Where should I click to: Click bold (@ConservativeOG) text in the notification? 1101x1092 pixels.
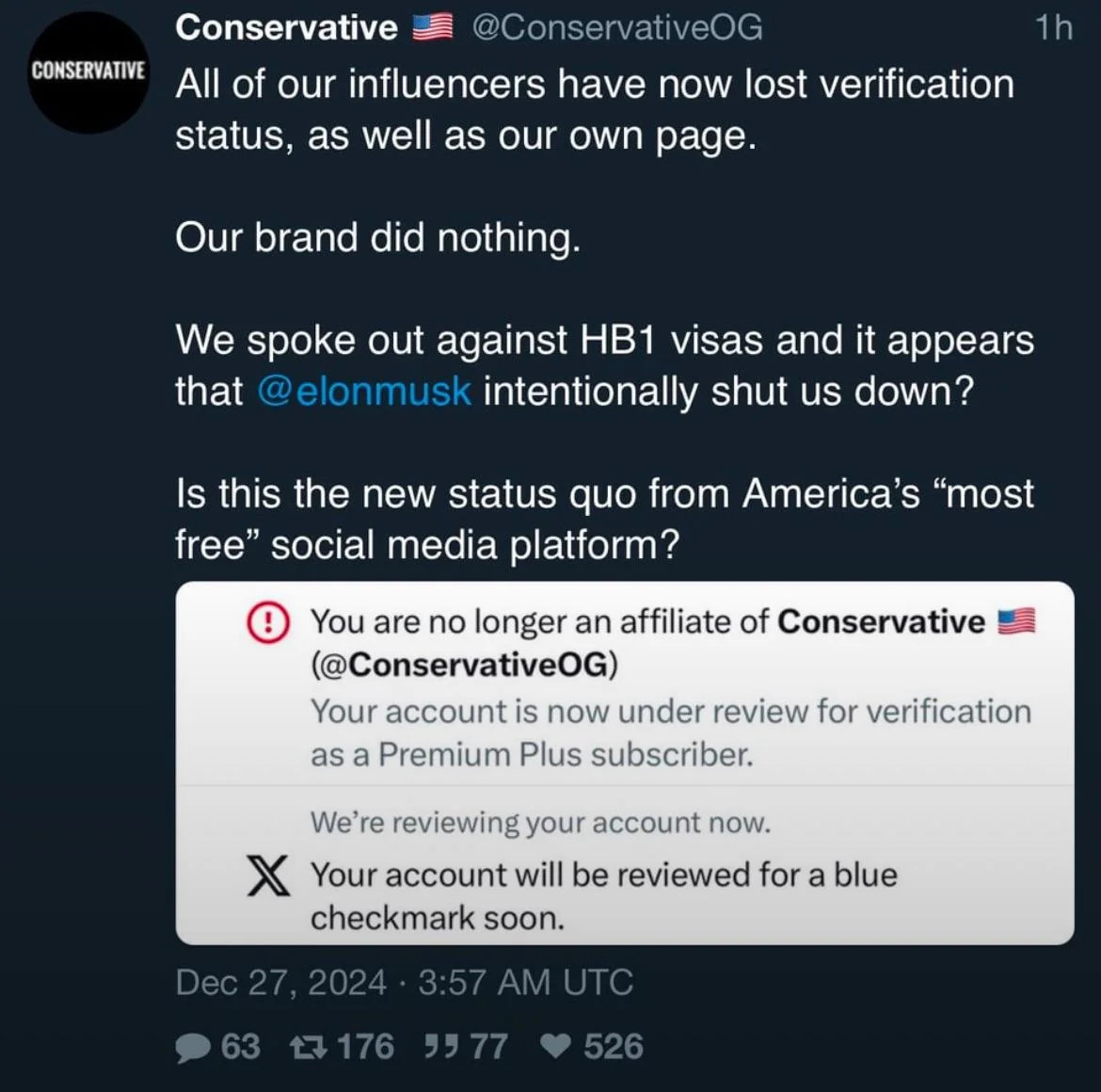pyautogui.click(x=464, y=665)
